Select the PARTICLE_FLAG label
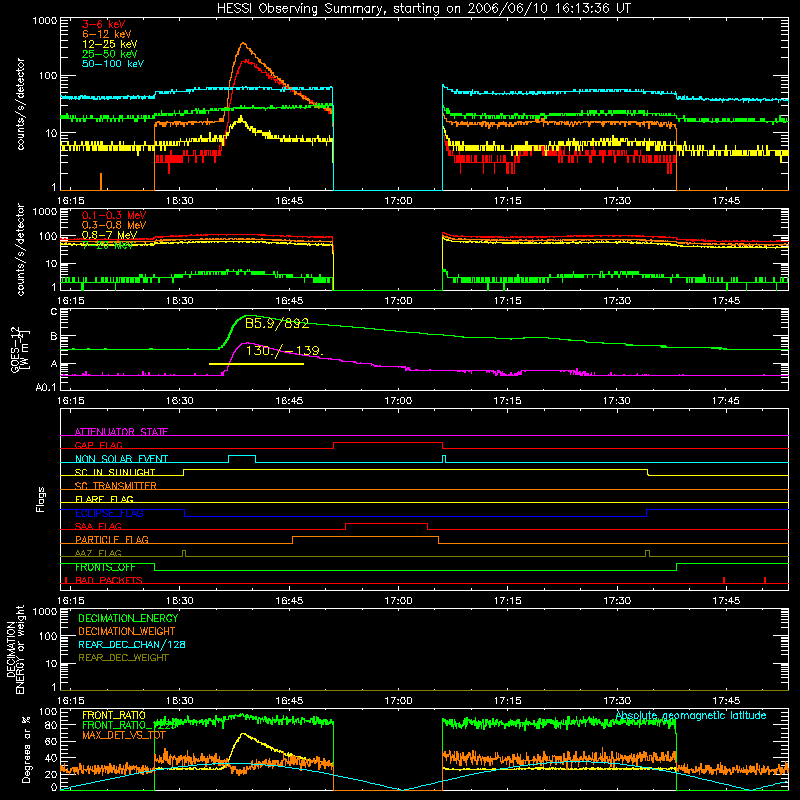The height and width of the screenshot is (800, 800). (112, 539)
